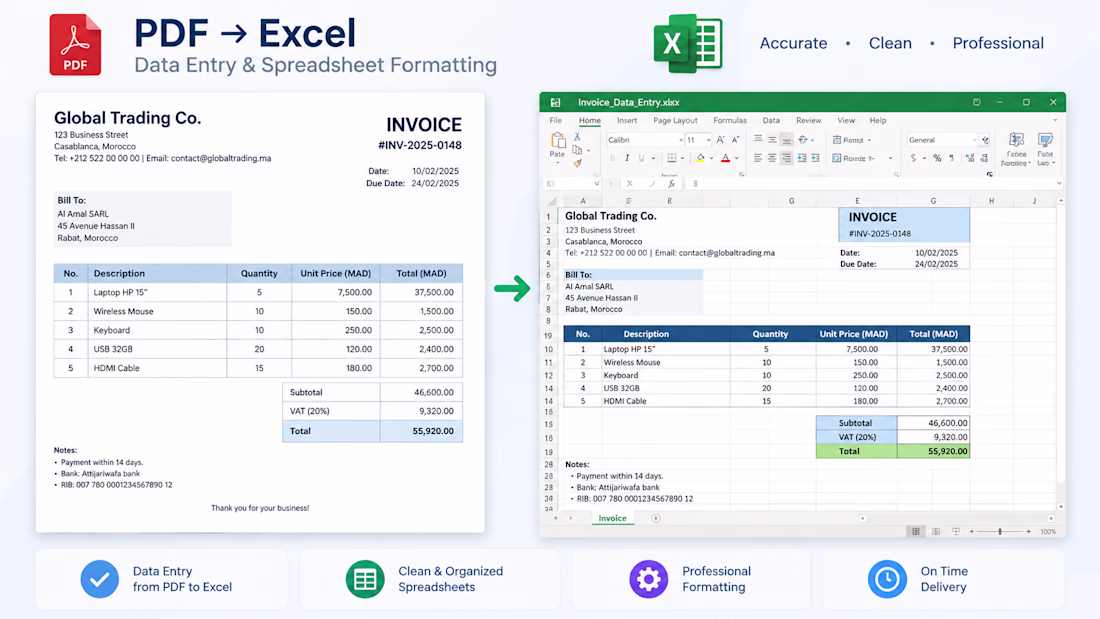Expand the Paste options arrow

(558, 163)
